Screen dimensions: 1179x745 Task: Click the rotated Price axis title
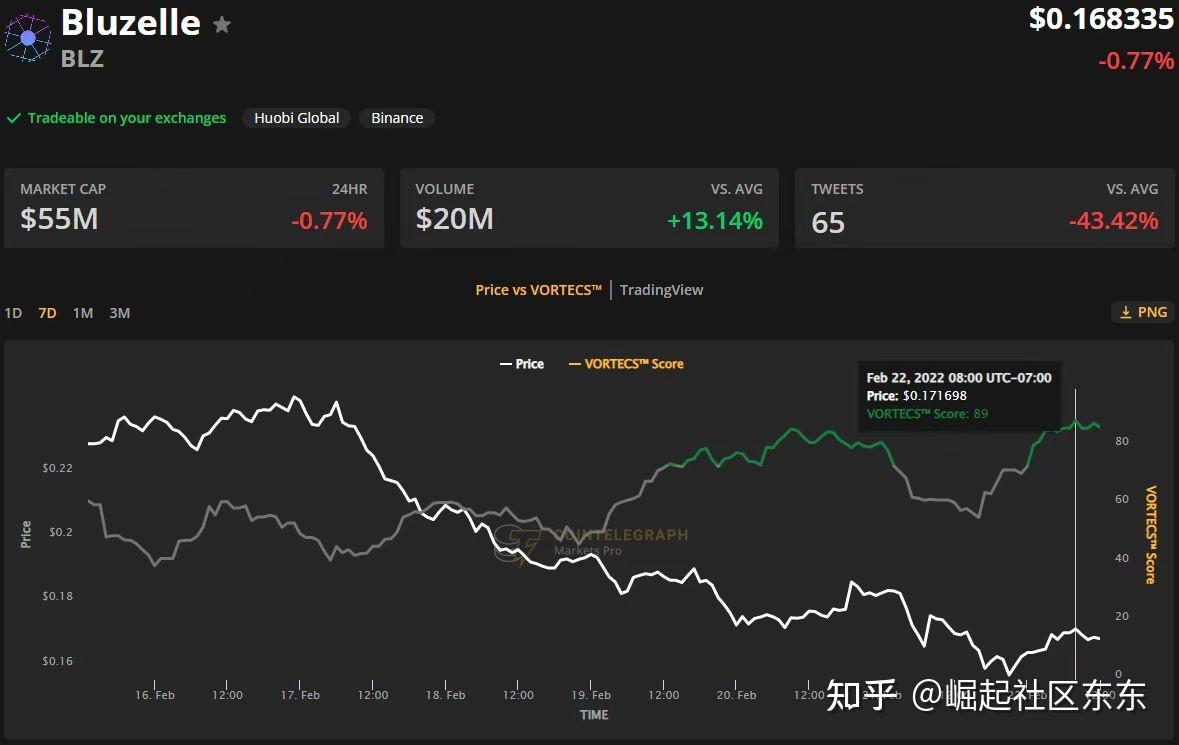click(26, 534)
